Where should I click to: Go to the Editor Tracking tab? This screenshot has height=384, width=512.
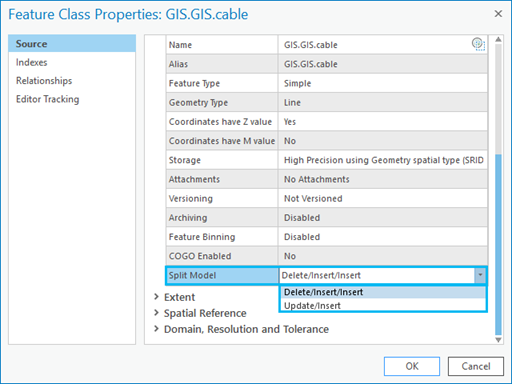click(x=48, y=99)
